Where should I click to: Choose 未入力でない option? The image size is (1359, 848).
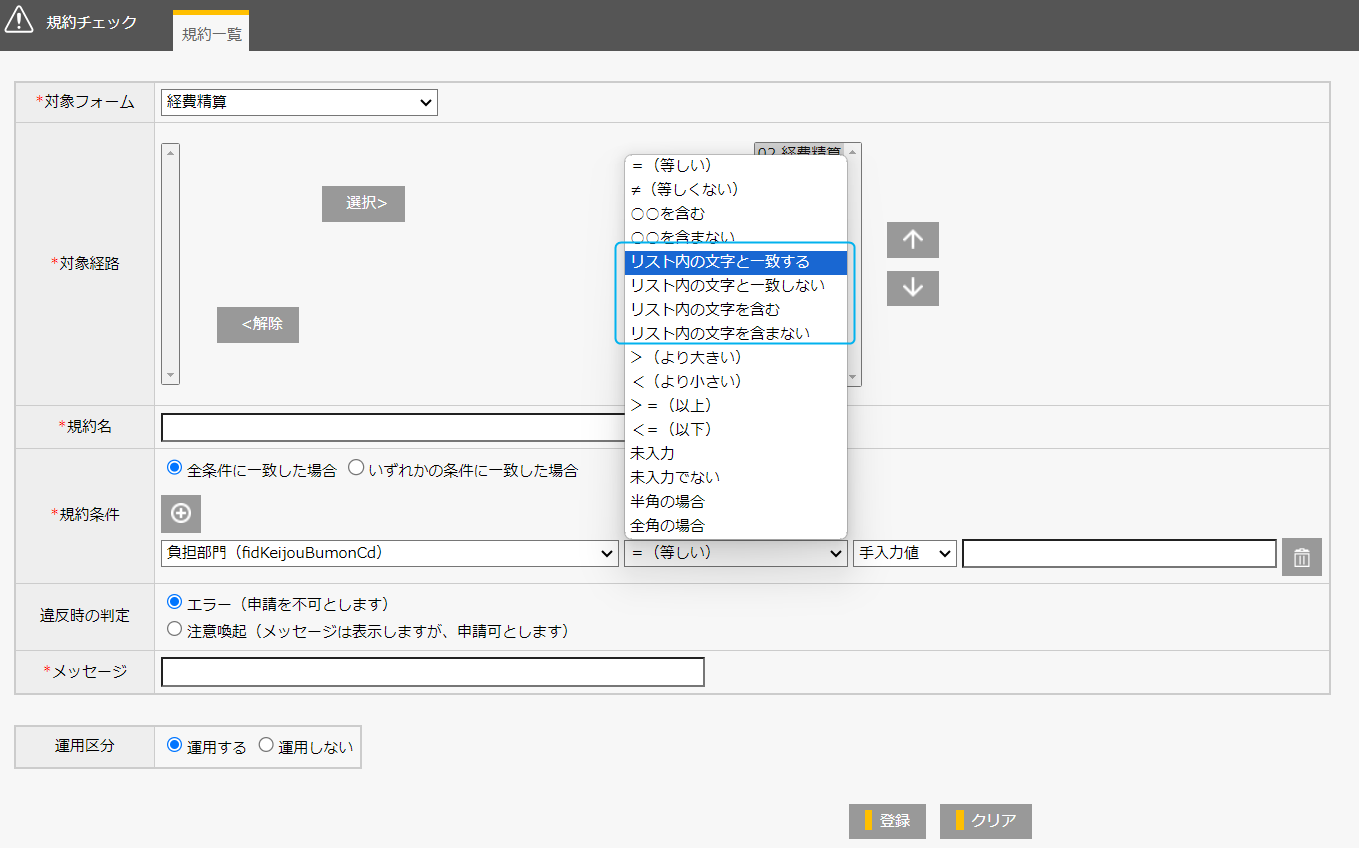pos(735,477)
